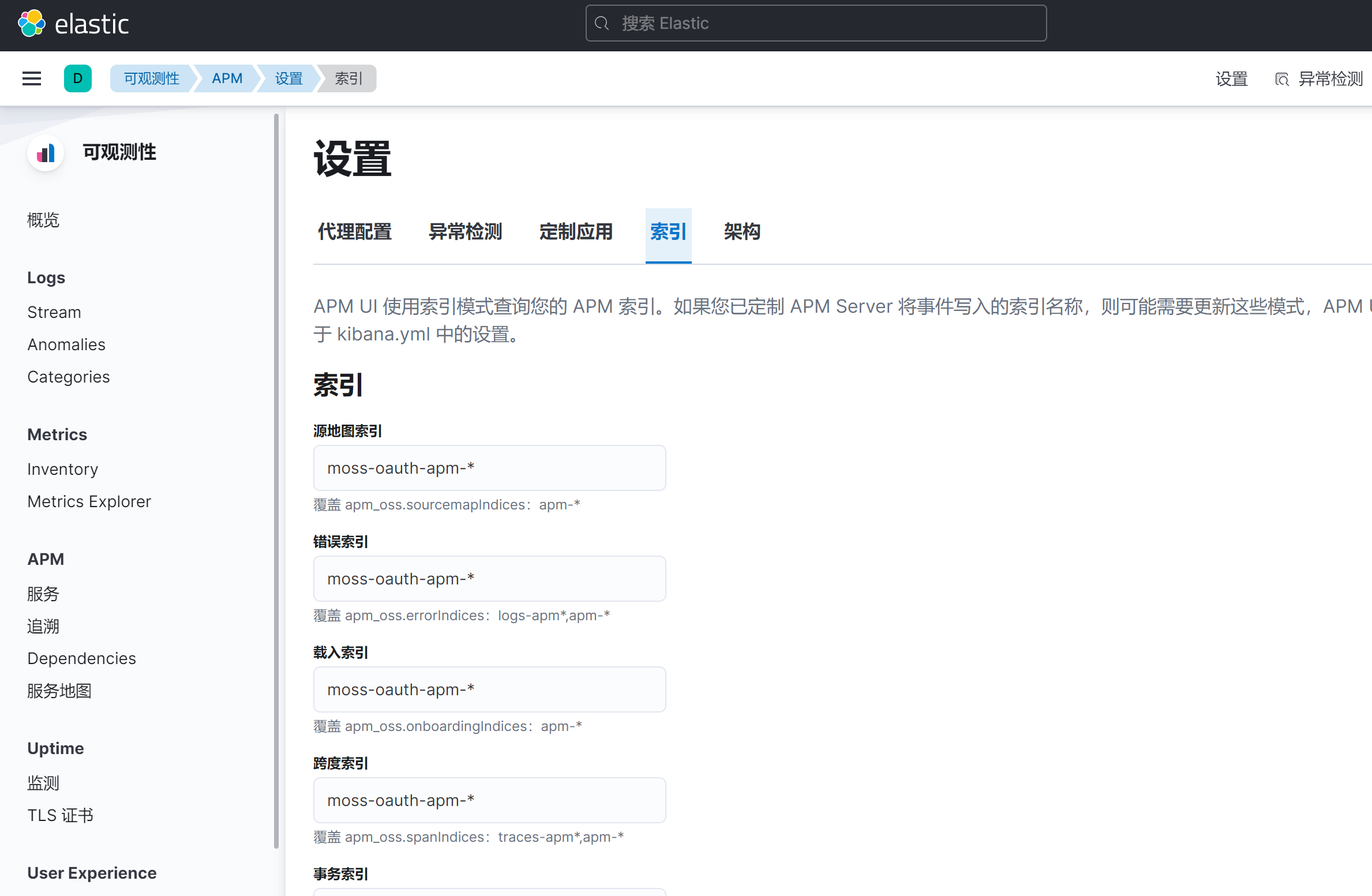Click the search magnifier in the search bar
The image size is (1372, 896).
[602, 23]
